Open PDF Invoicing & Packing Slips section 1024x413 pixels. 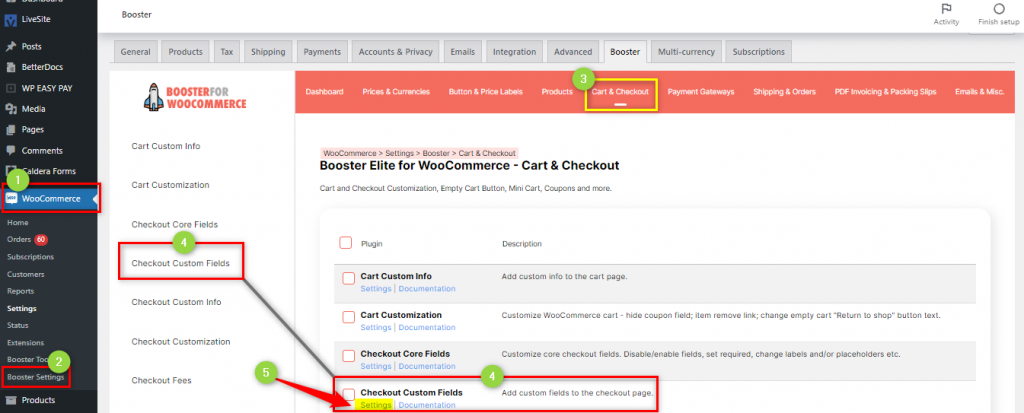[x=886, y=92]
